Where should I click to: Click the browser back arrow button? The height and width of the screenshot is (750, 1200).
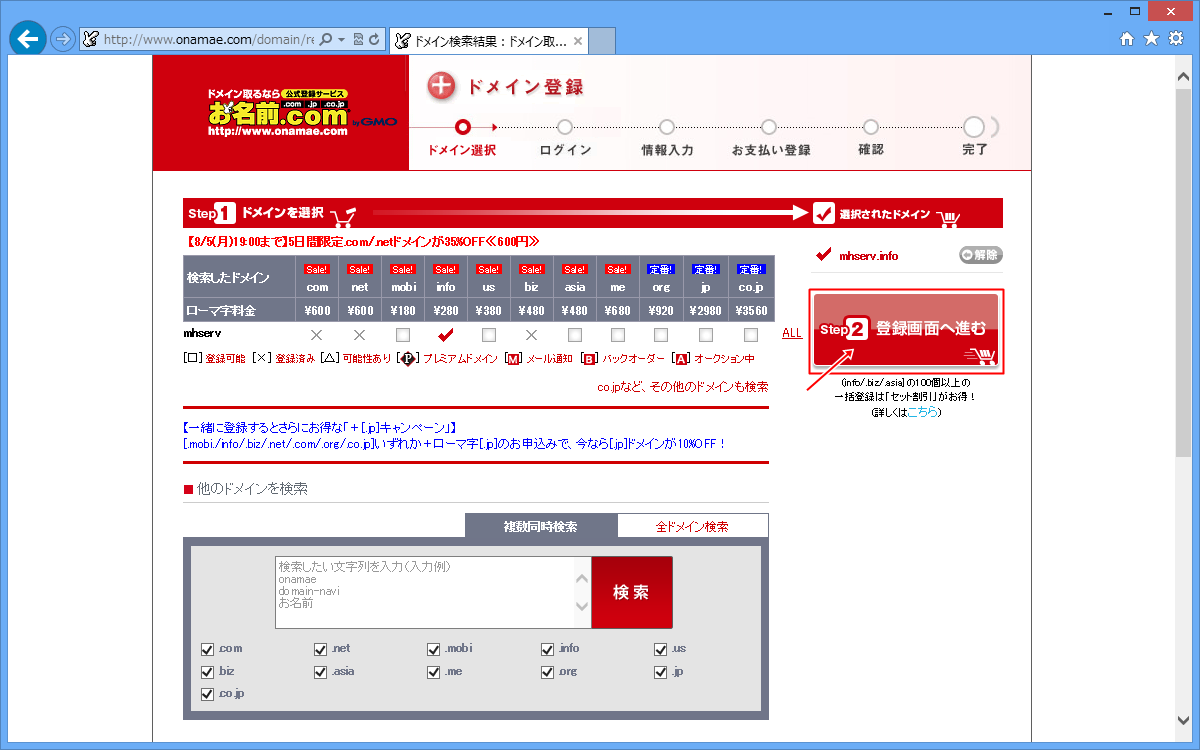click(27, 39)
